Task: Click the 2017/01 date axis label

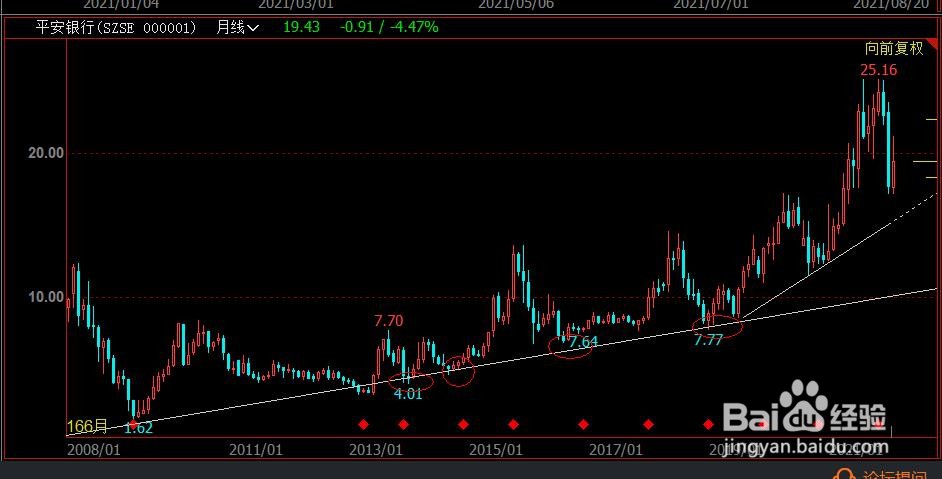Action: point(616,450)
